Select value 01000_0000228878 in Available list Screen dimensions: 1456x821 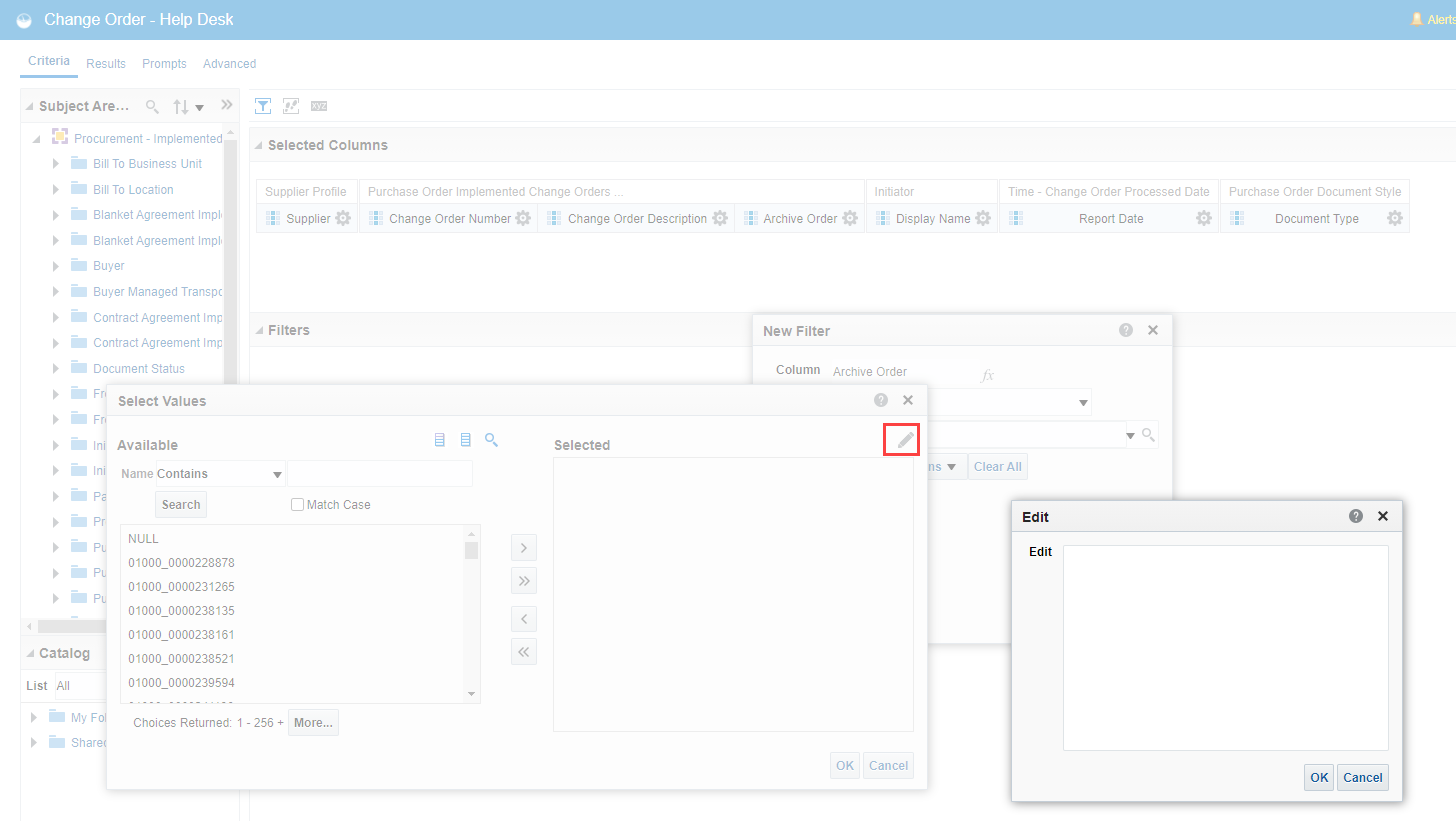(181, 563)
